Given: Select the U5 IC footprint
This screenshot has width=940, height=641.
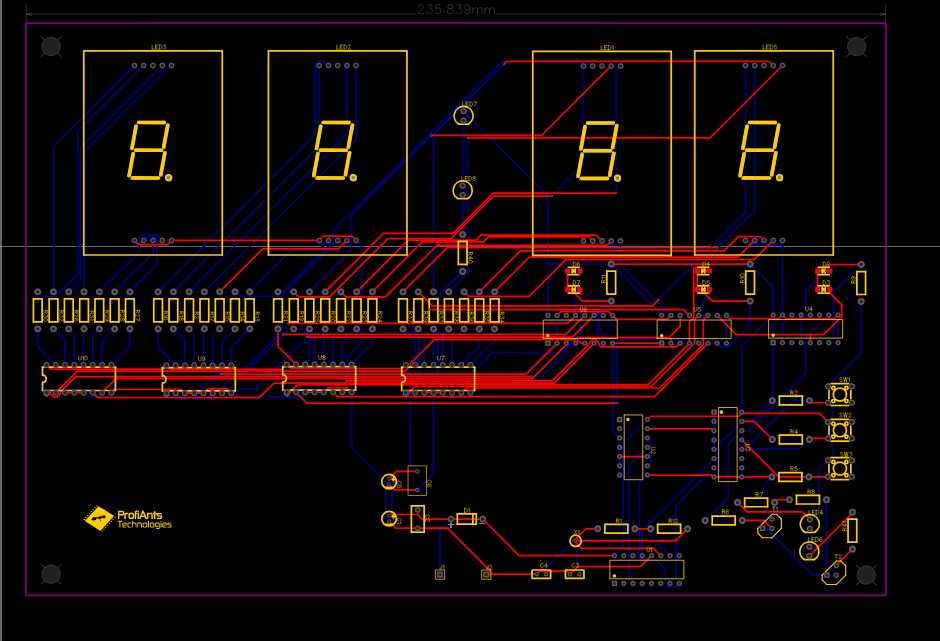Looking at the screenshot, I should [694, 329].
